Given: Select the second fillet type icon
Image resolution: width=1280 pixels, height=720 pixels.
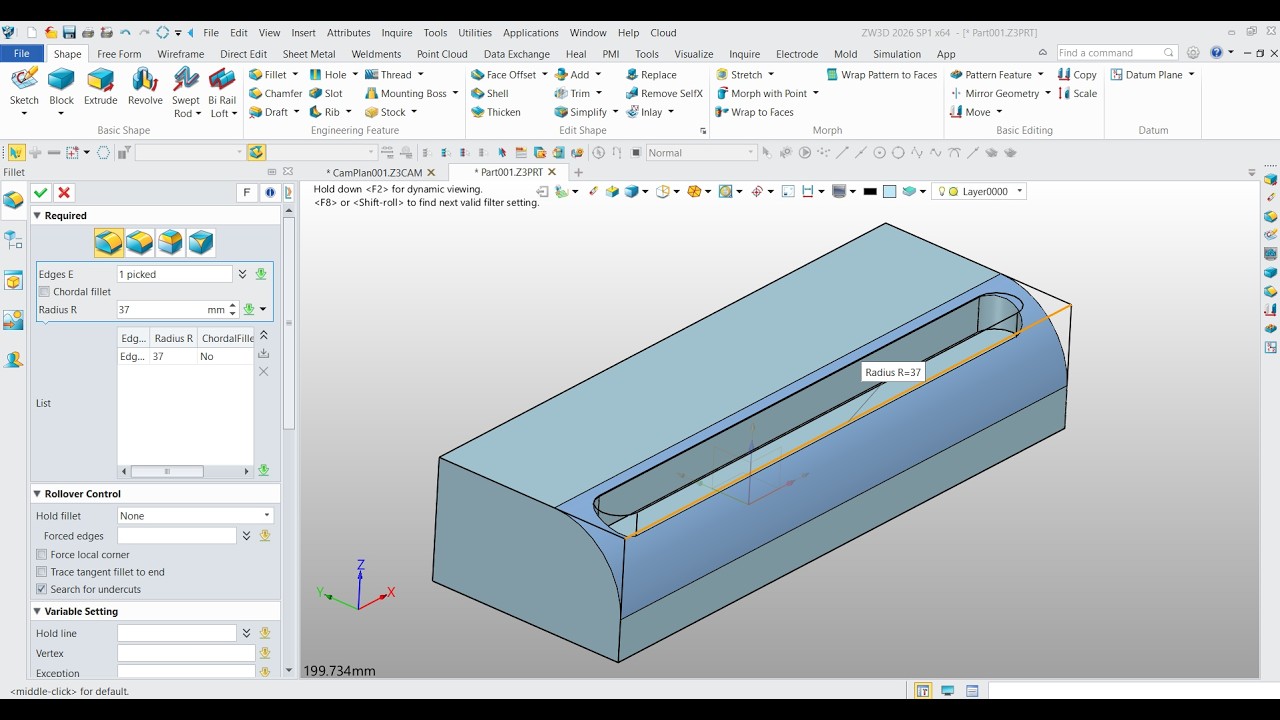Looking at the screenshot, I should tap(140, 242).
